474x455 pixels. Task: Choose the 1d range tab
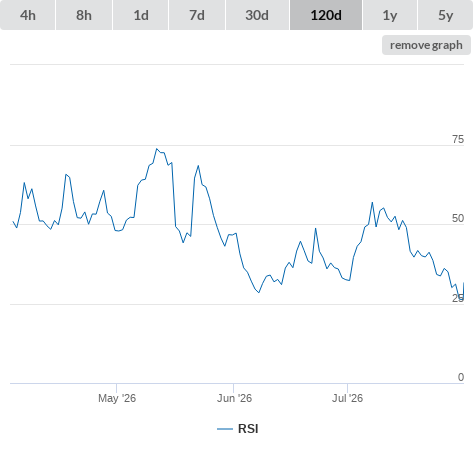pyautogui.click(x=141, y=15)
